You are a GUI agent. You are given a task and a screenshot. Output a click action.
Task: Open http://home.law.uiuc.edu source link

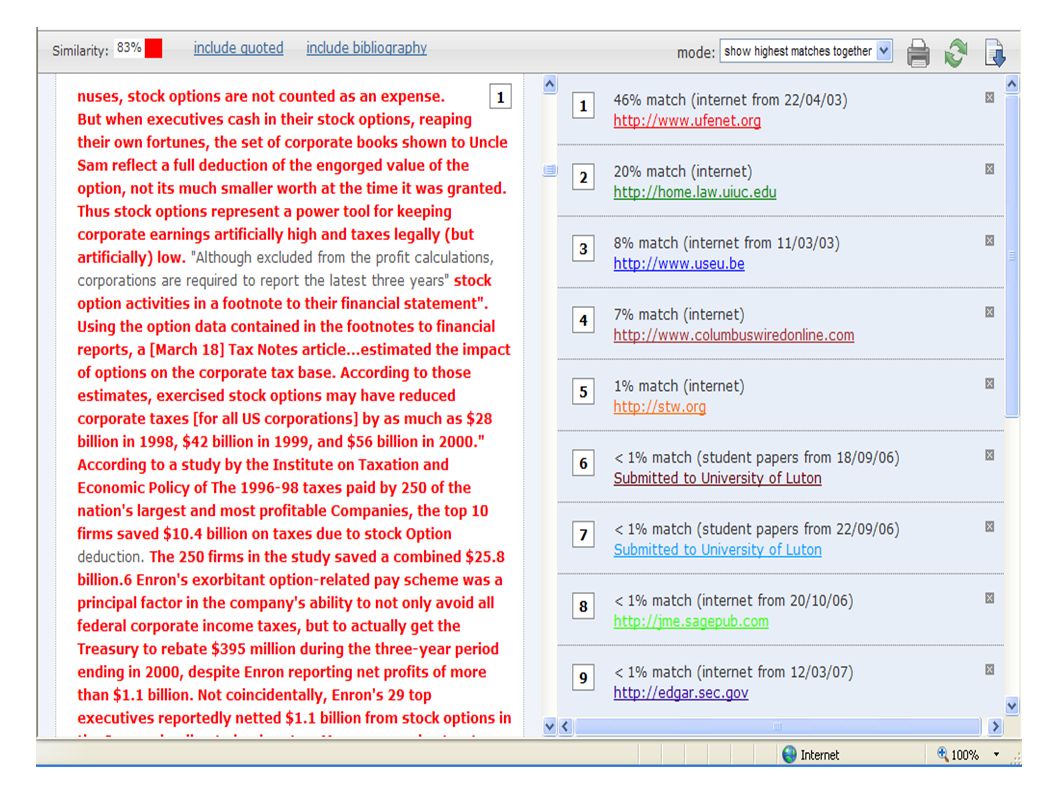point(694,192)
